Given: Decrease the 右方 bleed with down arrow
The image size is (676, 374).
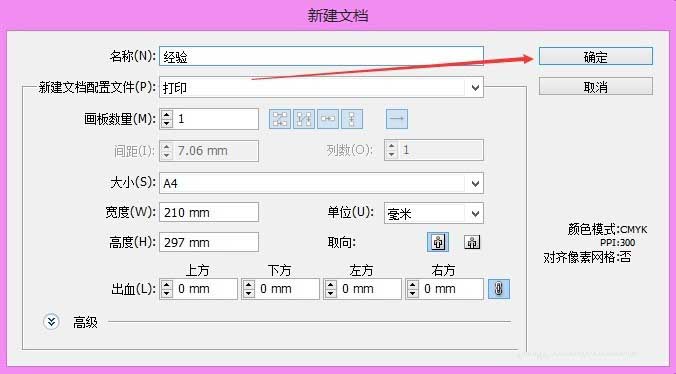Looking at the screenshot, I should (413, 293).
